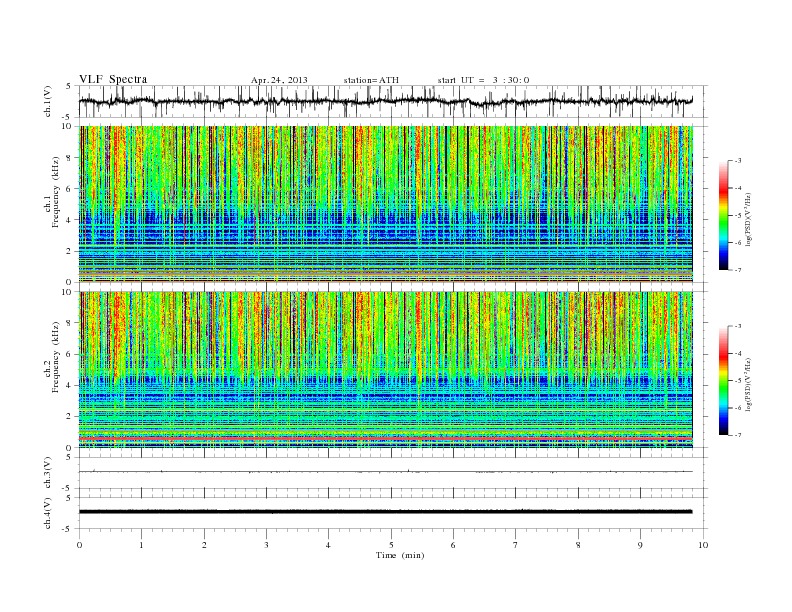This screenshot has height=612, width=792.
Task: Select the "ch.1(V)" axis label of top waveform
Action: coord(48,103)
